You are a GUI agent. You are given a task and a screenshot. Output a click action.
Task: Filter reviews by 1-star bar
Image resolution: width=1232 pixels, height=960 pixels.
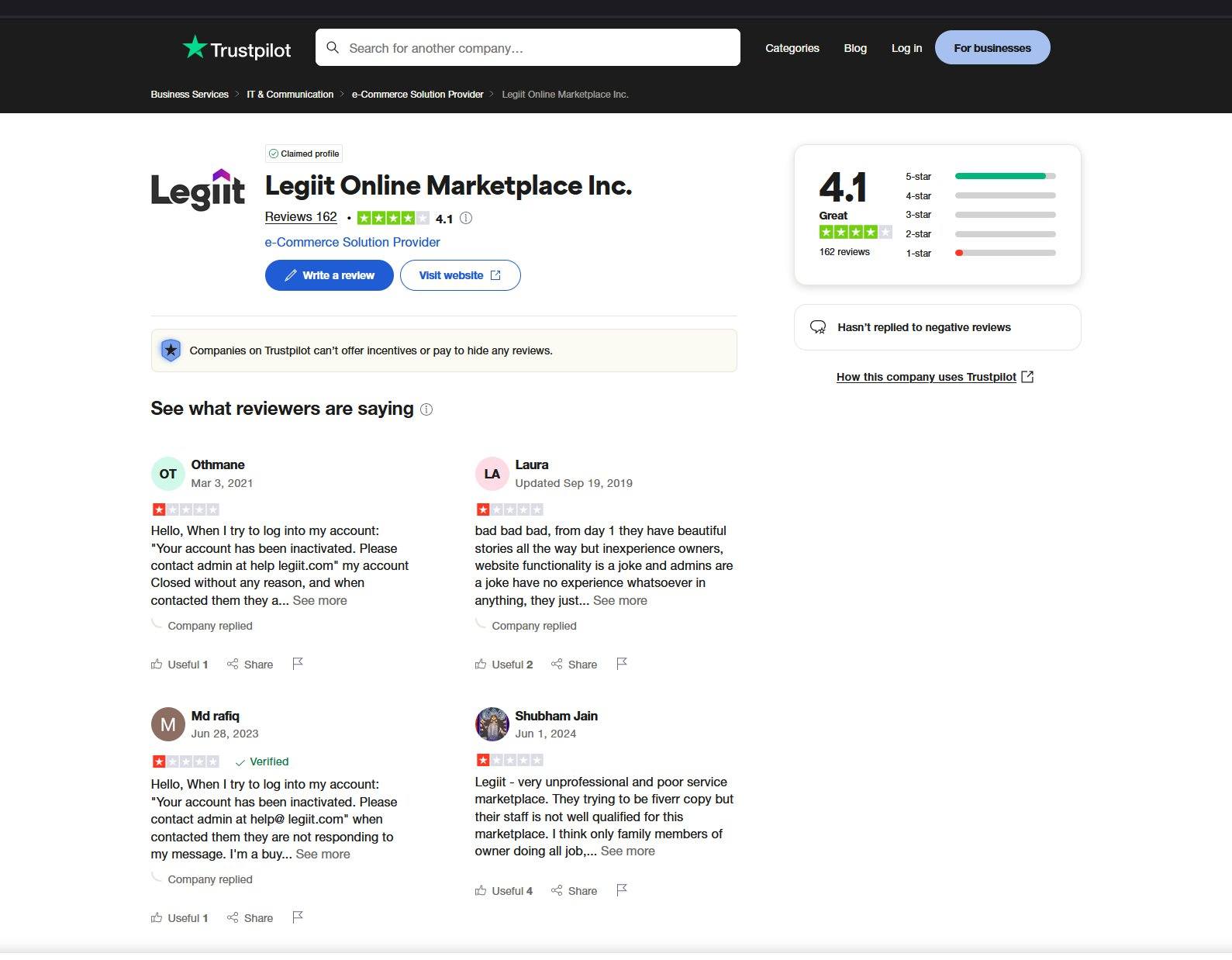click(x=1005, y=253)
